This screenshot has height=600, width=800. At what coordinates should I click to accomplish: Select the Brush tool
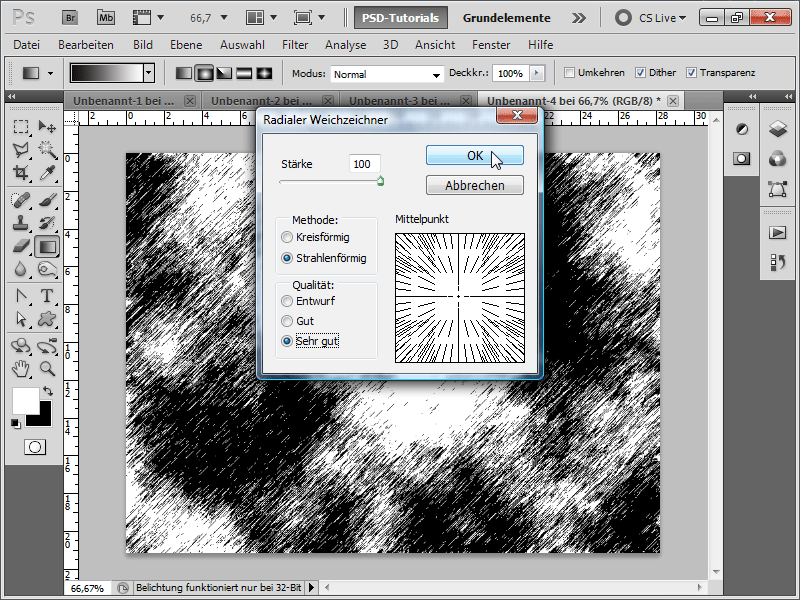[x=47, y=200]
